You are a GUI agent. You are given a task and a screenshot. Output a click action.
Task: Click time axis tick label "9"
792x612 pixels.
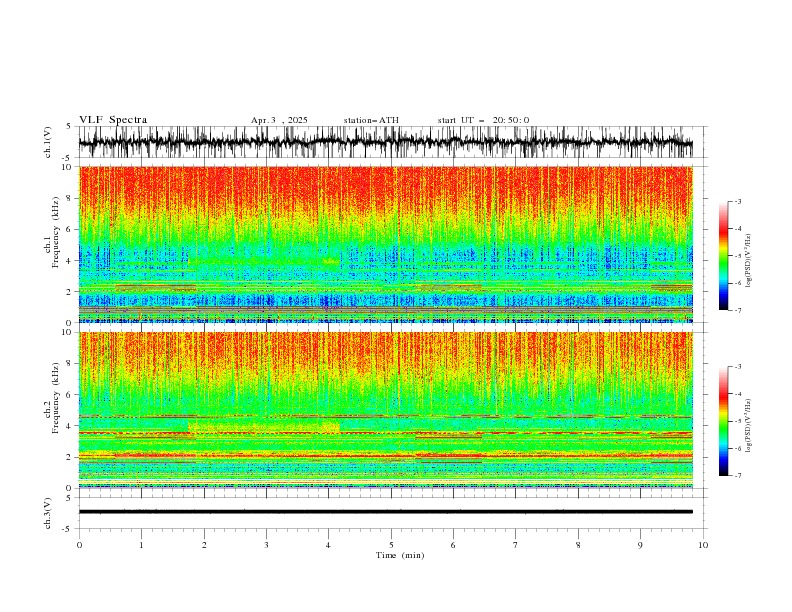pos(640,545)
